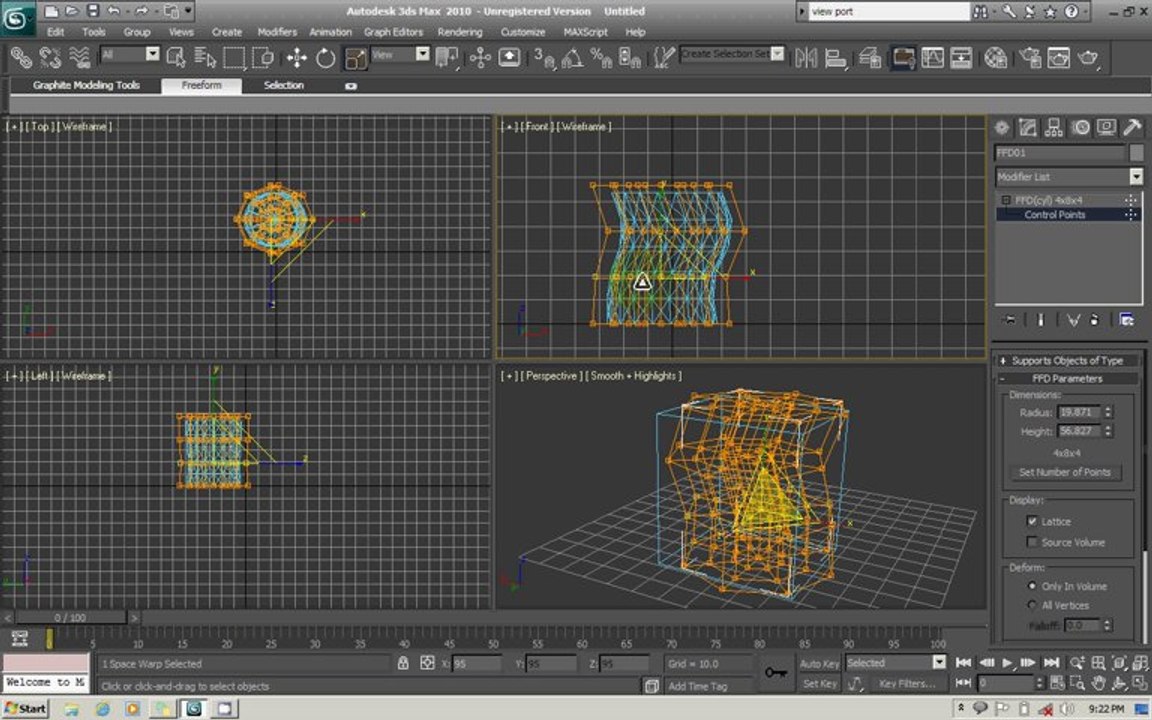Switch to the Motion command panel
Viewport: 1152px width, 720px height.
[x=1080, y=128]
